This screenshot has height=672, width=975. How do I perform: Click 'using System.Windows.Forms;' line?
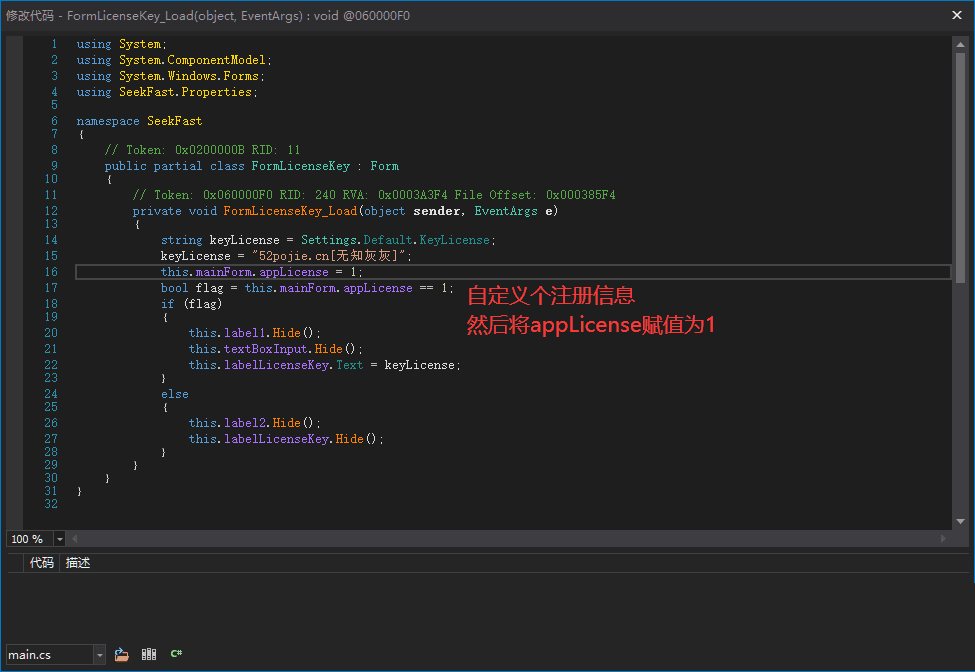pos(170,76)
